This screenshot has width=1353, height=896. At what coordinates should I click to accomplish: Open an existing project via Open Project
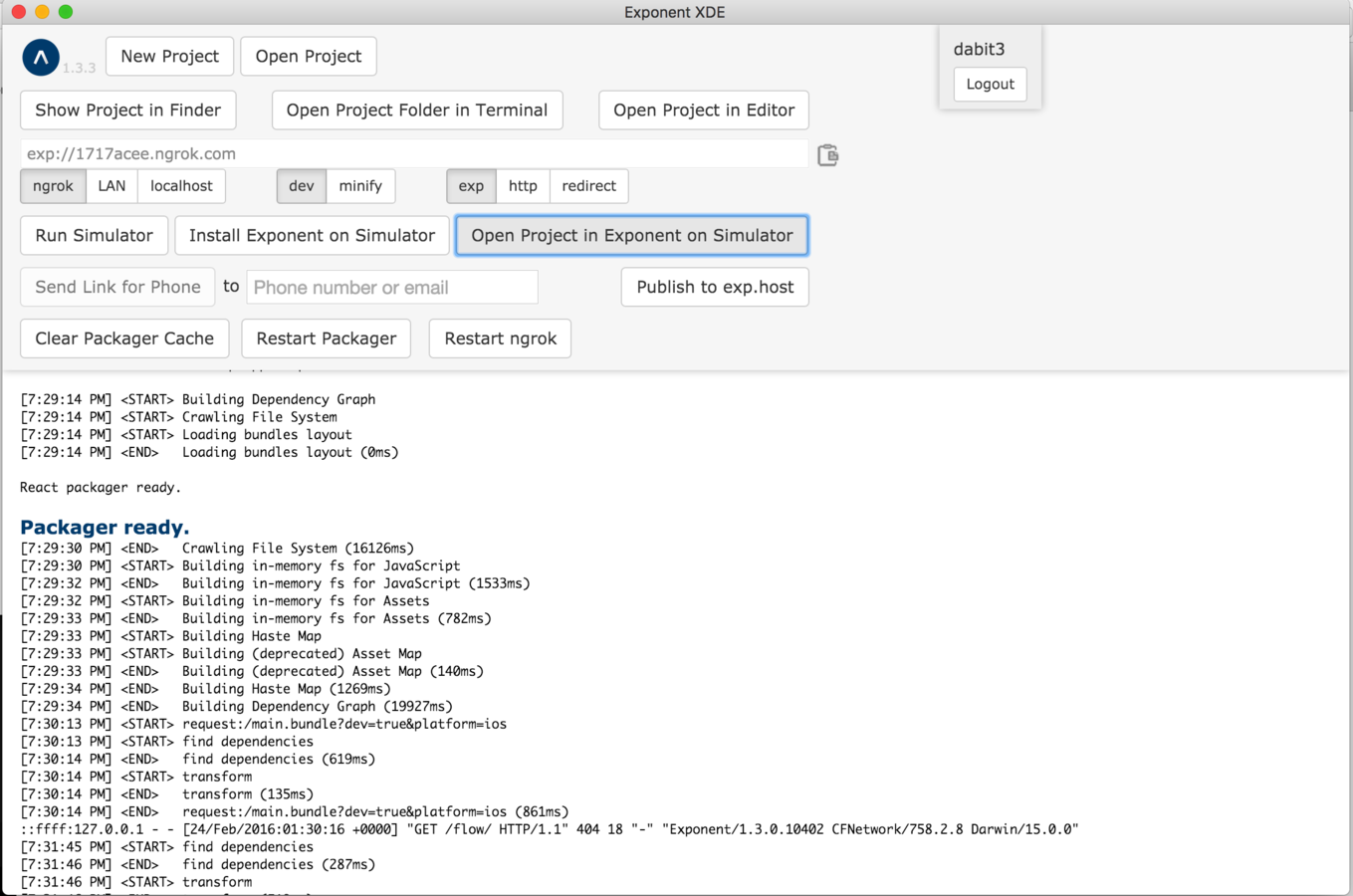[x=309, y=56]
